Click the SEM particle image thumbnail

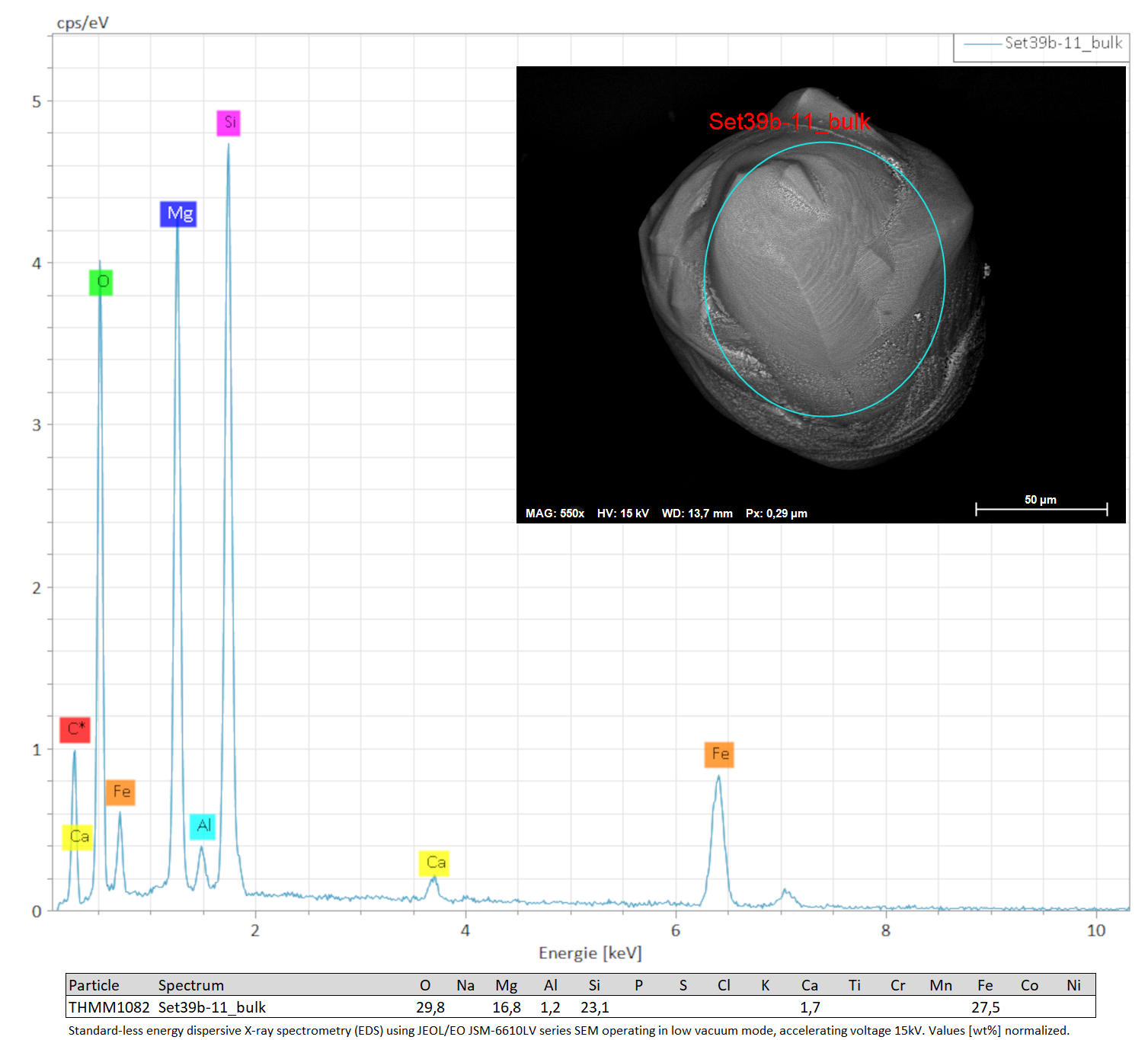[821, 295]
